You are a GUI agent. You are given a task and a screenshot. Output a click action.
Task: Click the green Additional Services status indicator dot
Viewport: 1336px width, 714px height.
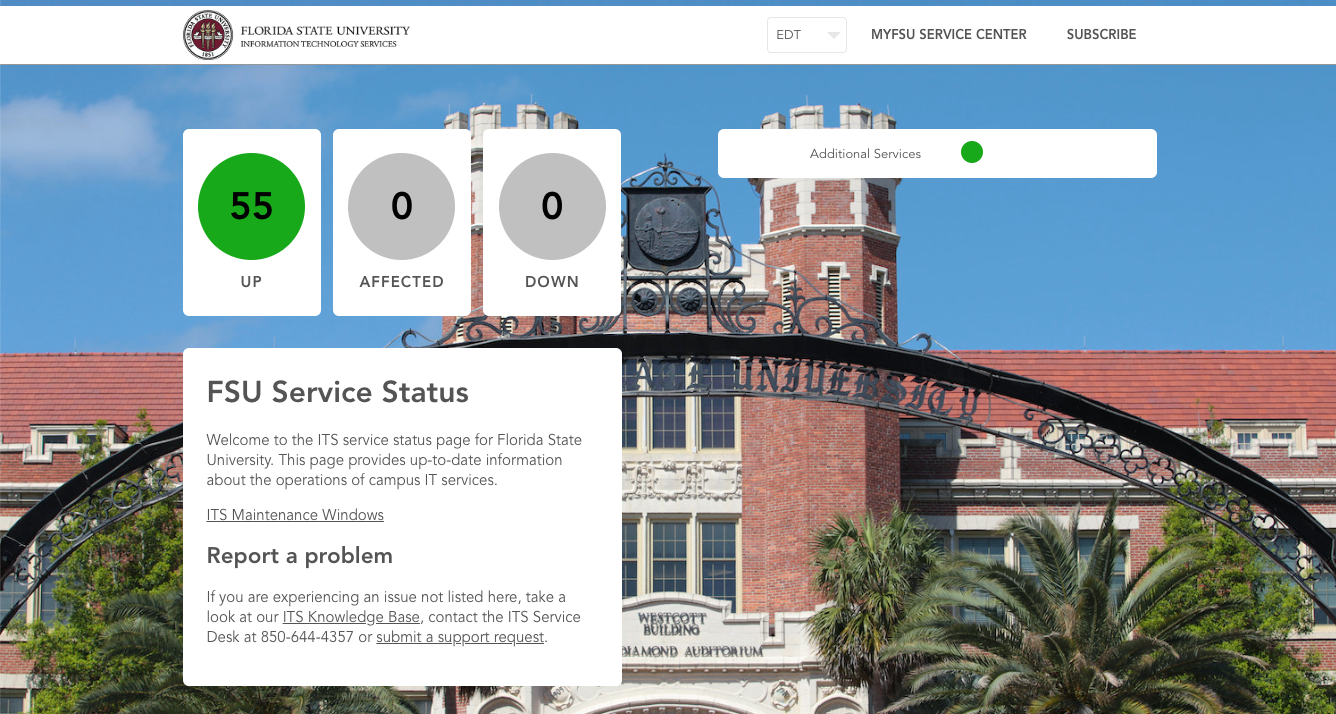971,152
